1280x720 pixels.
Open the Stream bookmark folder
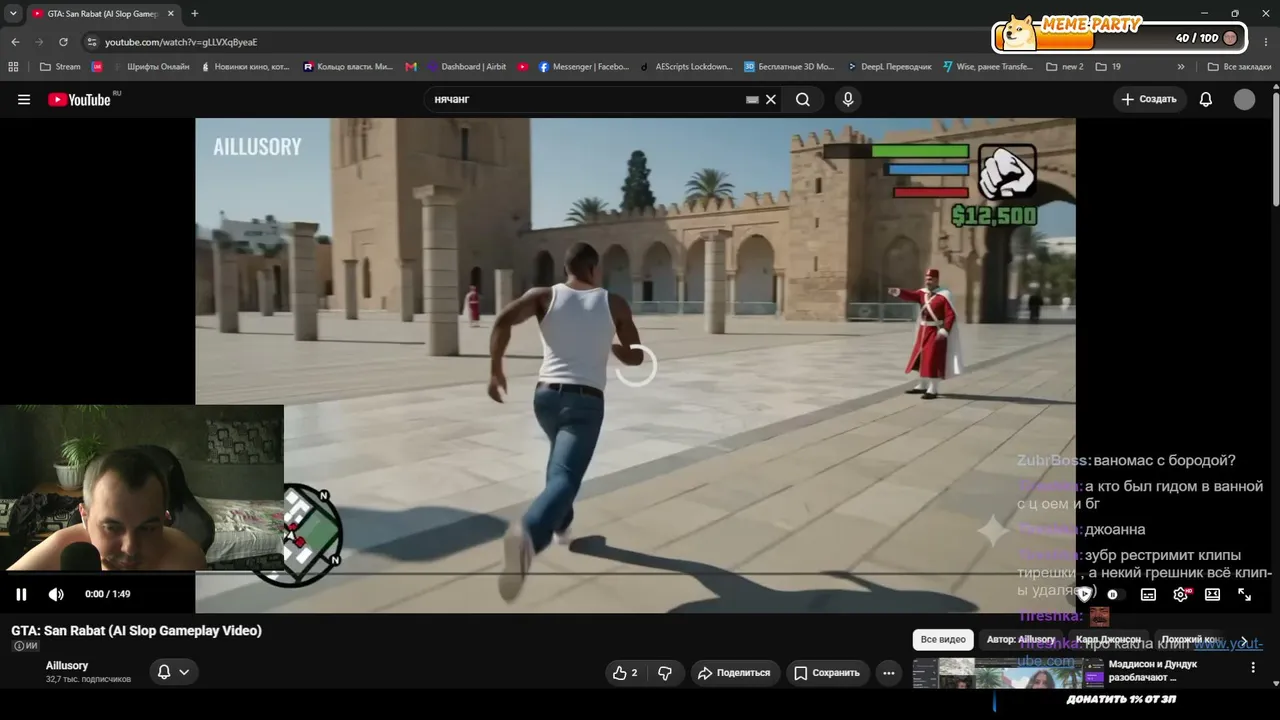(60, 67)
